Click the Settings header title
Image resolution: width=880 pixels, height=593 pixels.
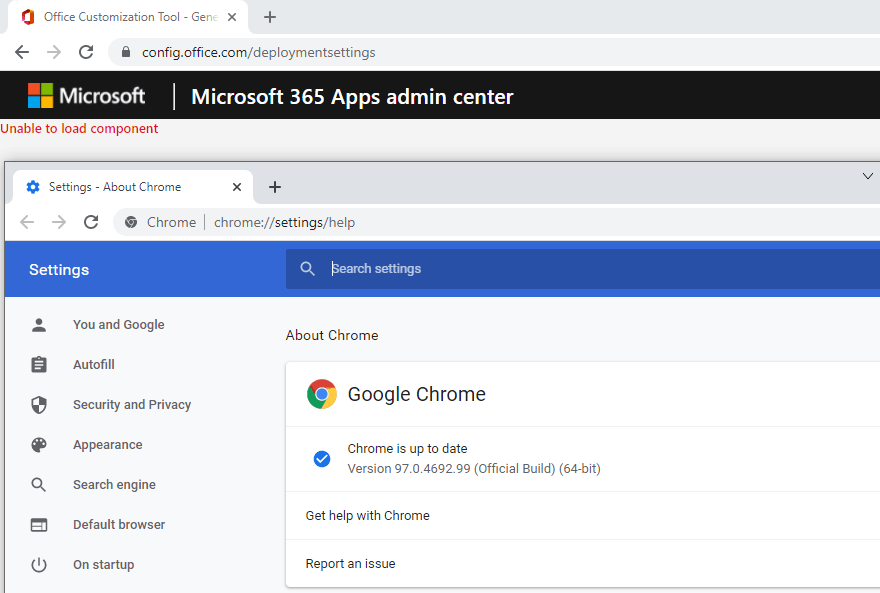(x=59, y=270)
